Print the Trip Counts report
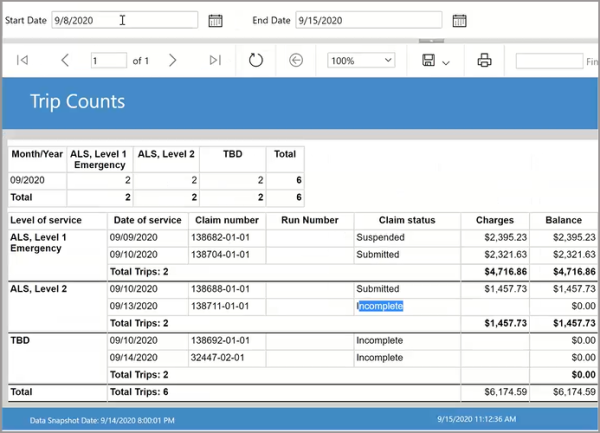 (485, 61)
